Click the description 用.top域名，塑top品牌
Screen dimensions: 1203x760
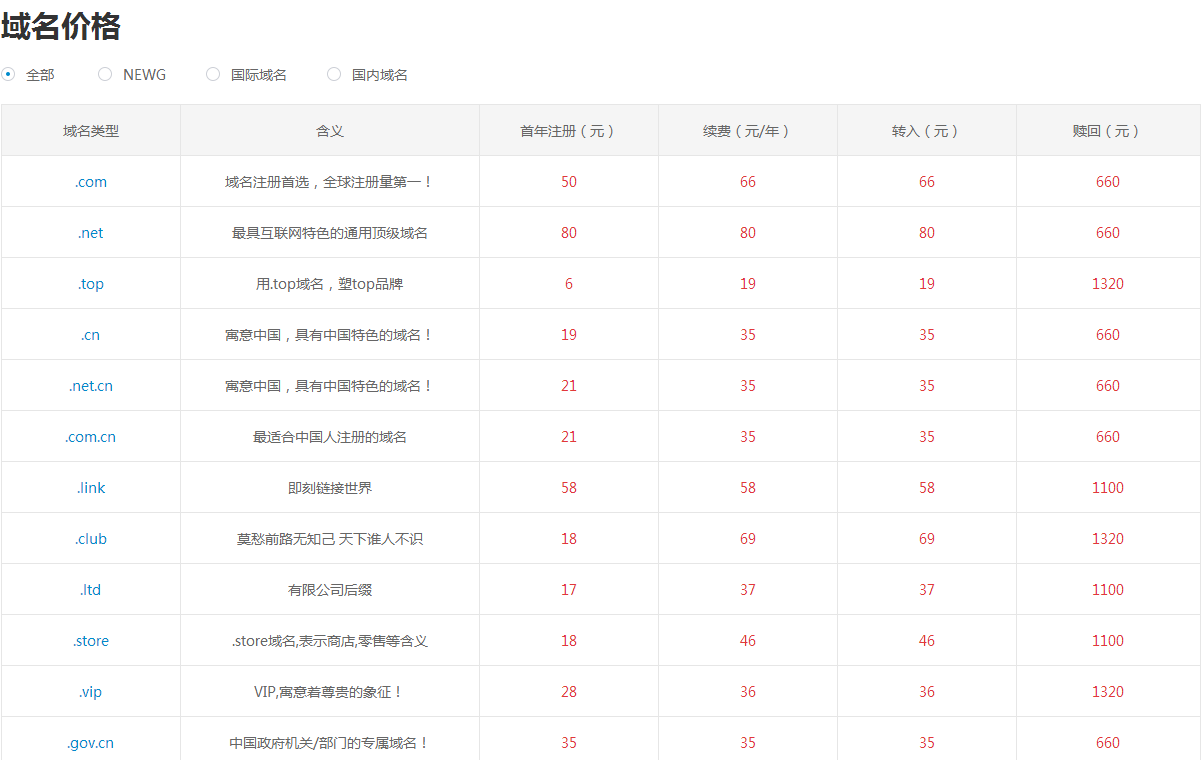tap(330, 284)
